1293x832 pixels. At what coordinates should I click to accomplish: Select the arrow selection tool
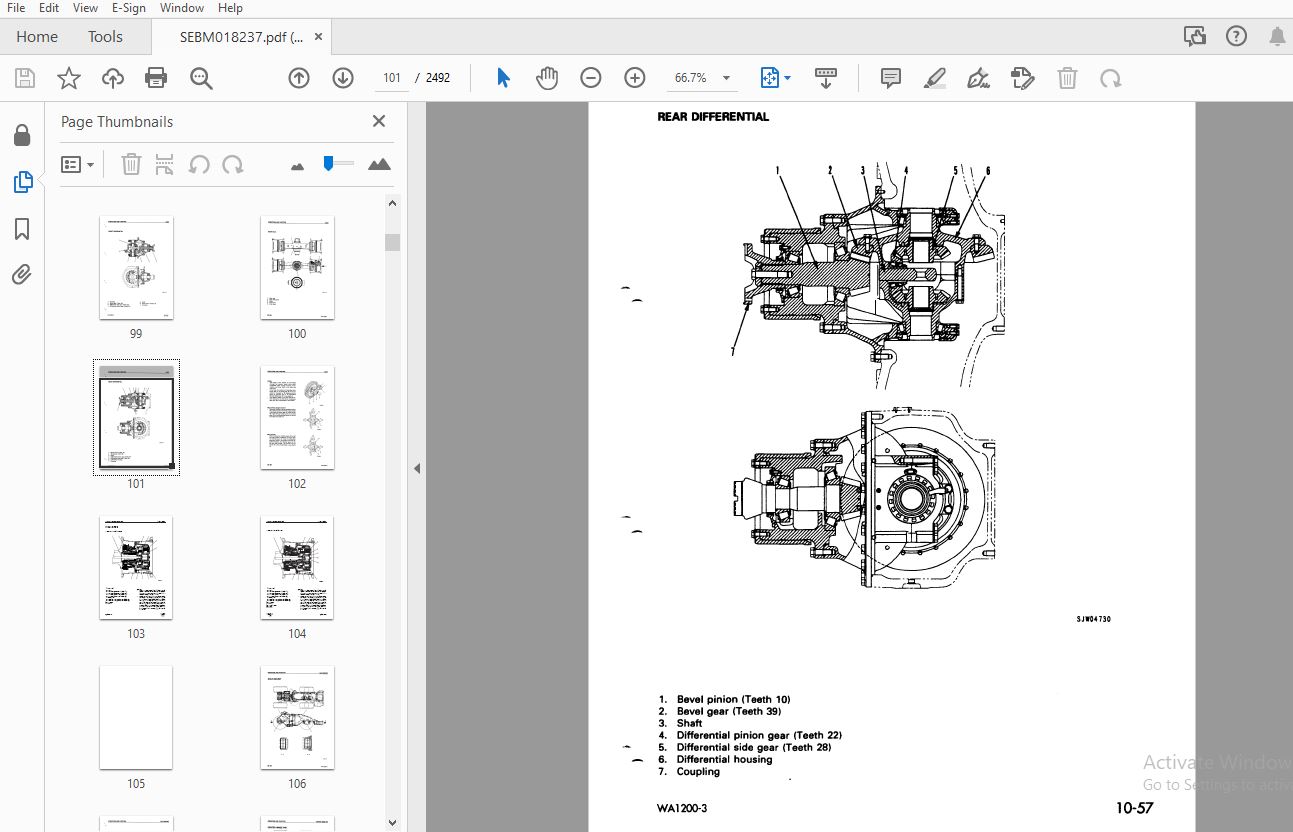coord(503,78)
